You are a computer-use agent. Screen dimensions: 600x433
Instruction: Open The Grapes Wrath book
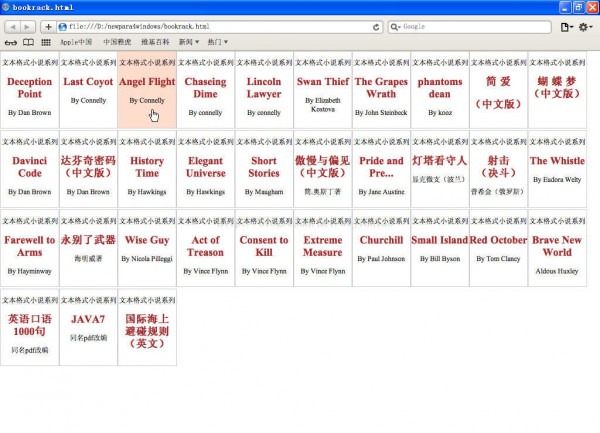(381, 88)
